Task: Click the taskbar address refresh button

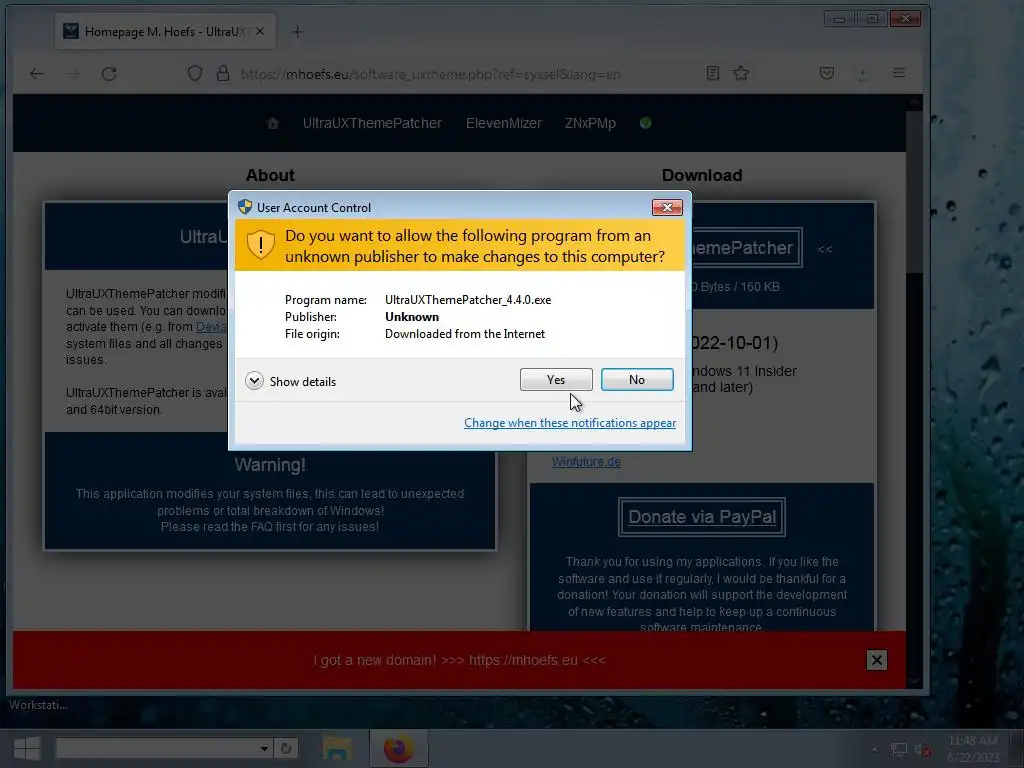Action: (286, 748)
